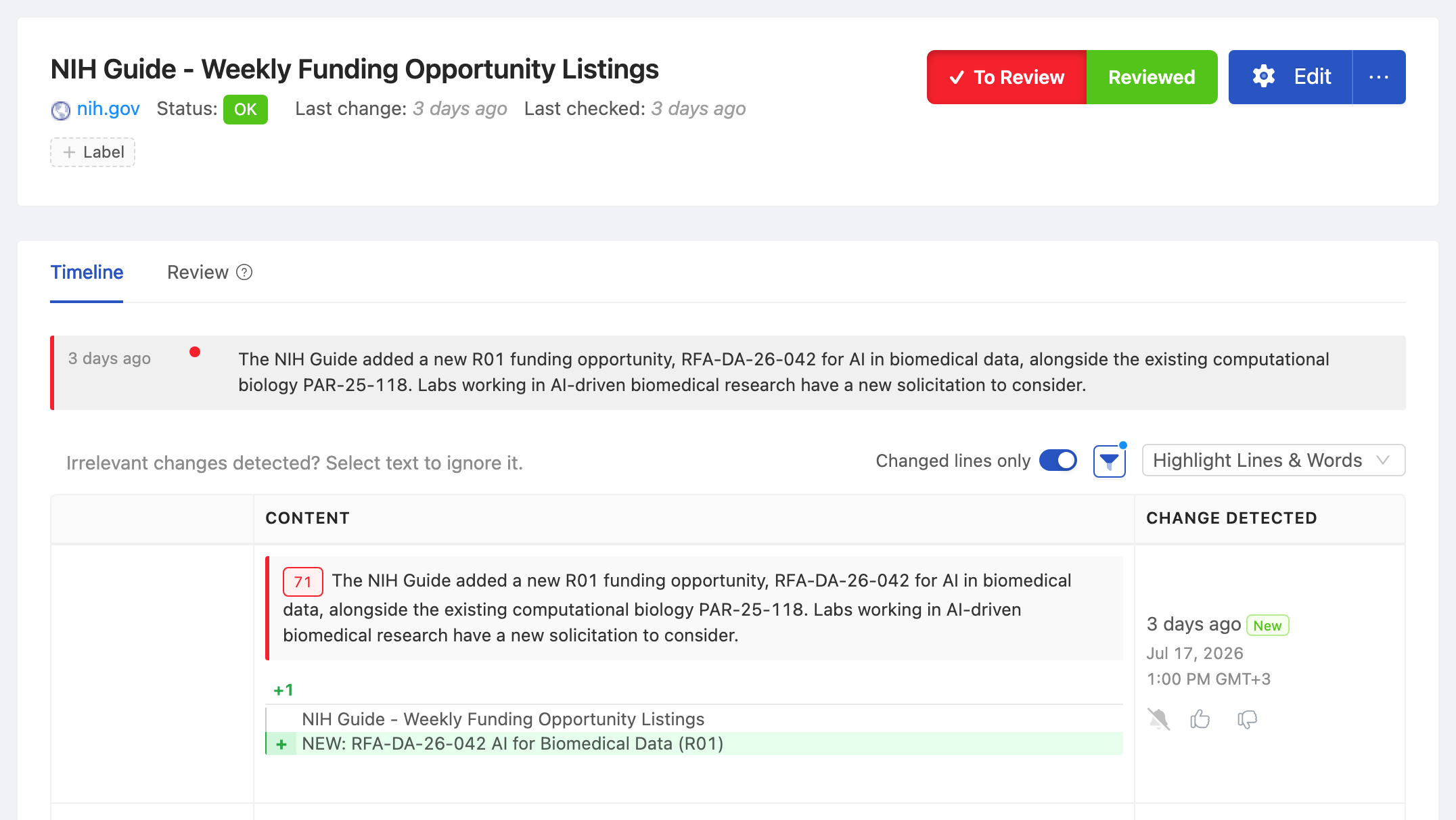Screen dimensions: 1456x820
Task: Click the green plus marker on added line
Action: pyautogui.click(x=281, y=744)
